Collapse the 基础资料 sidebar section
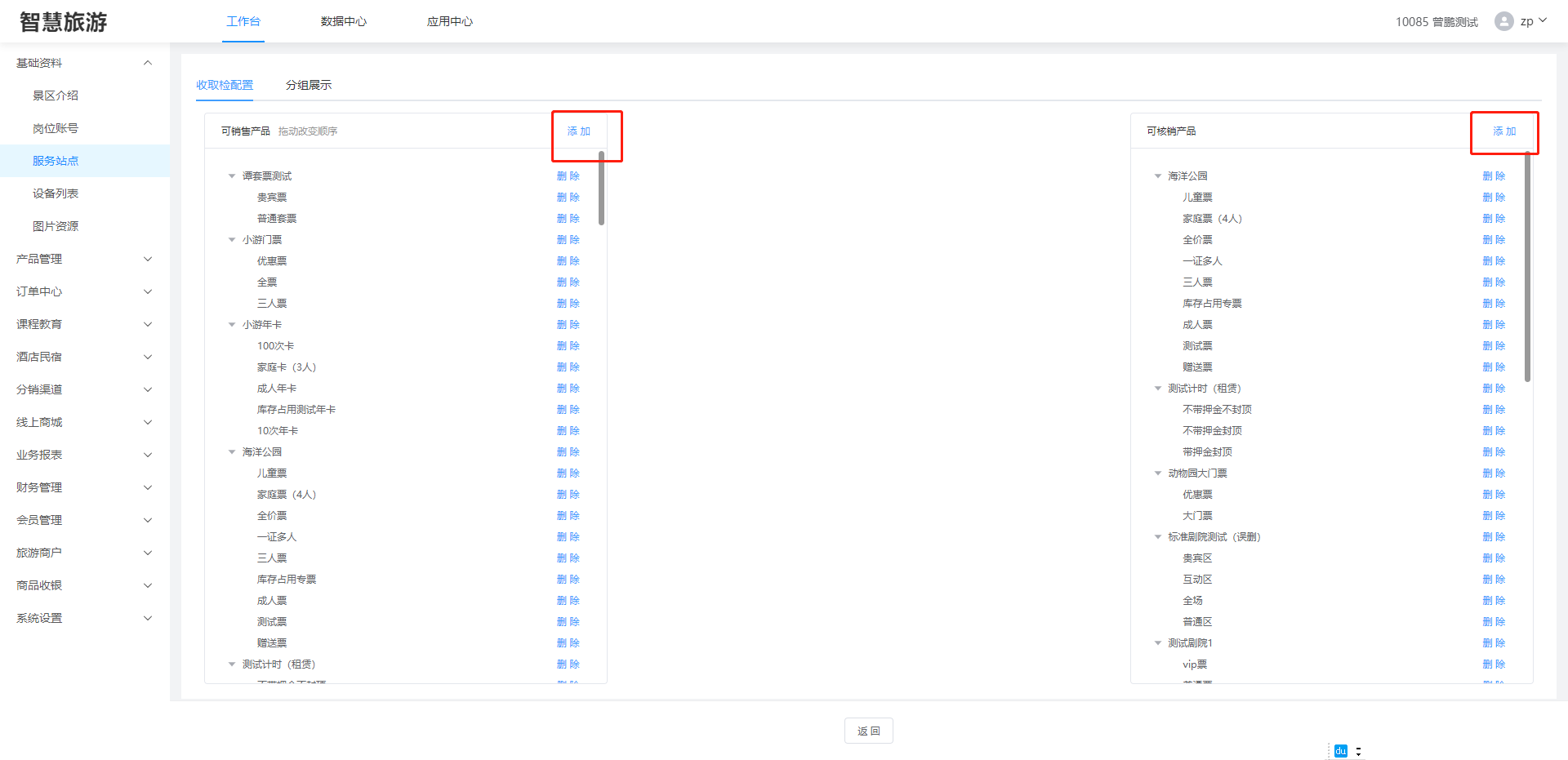Viewport: 1568px width, 760px height. (x=148, y=63)
